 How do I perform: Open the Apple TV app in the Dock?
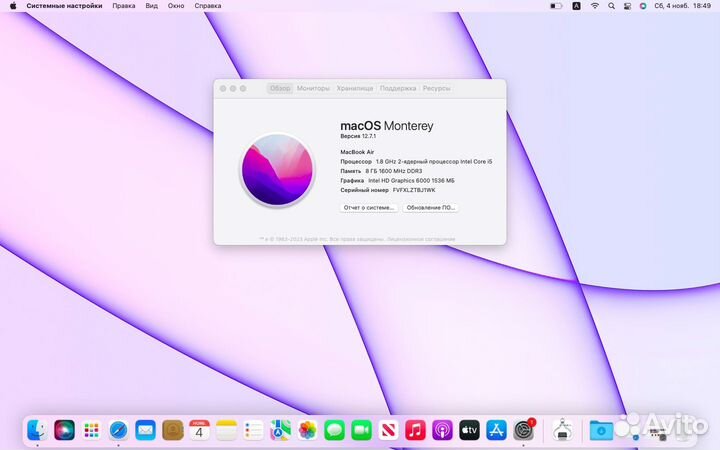point(469,430)
